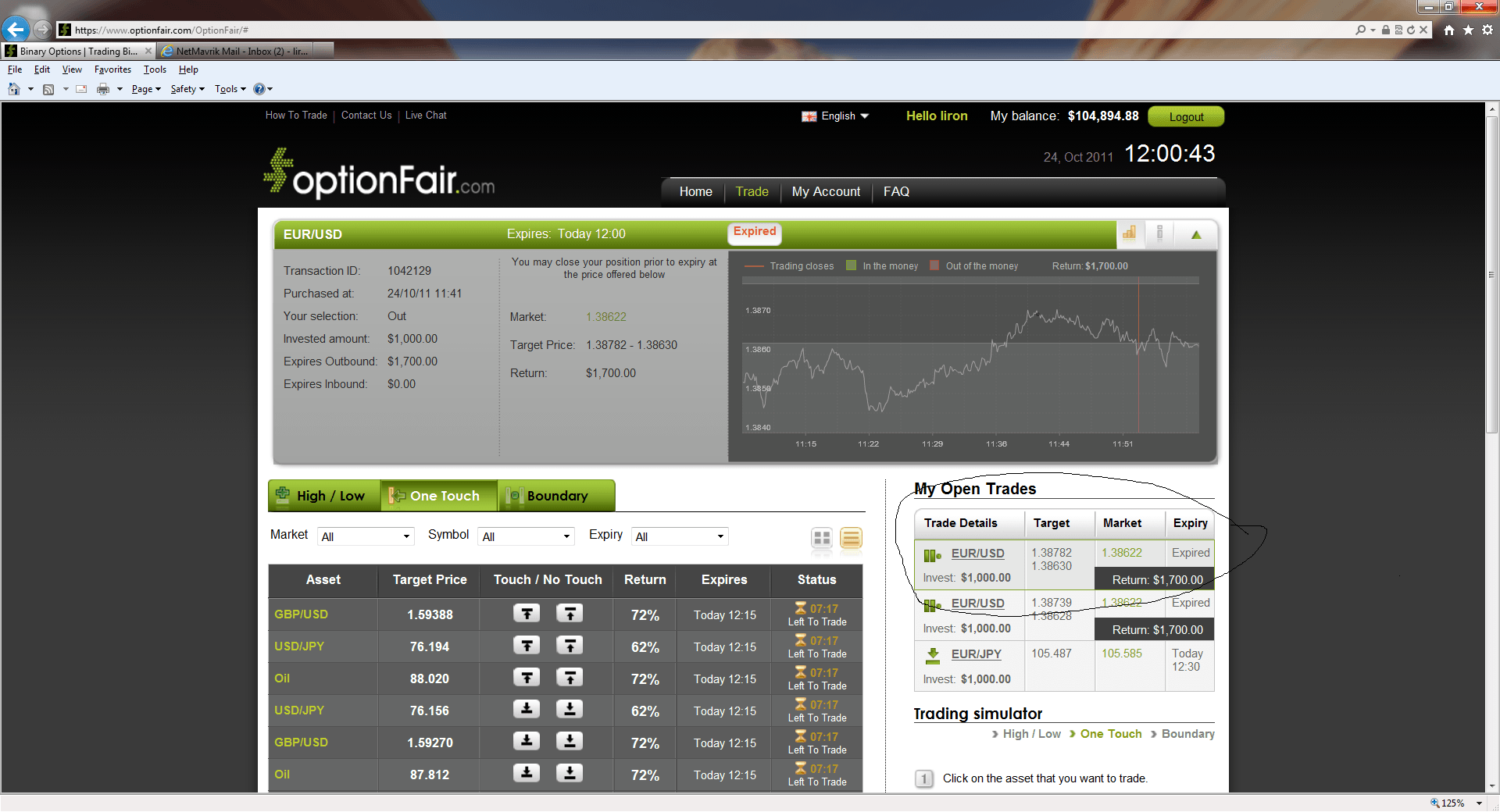1500x812 pixels.
Task: Open the Contact Us link
Action: 366,116
